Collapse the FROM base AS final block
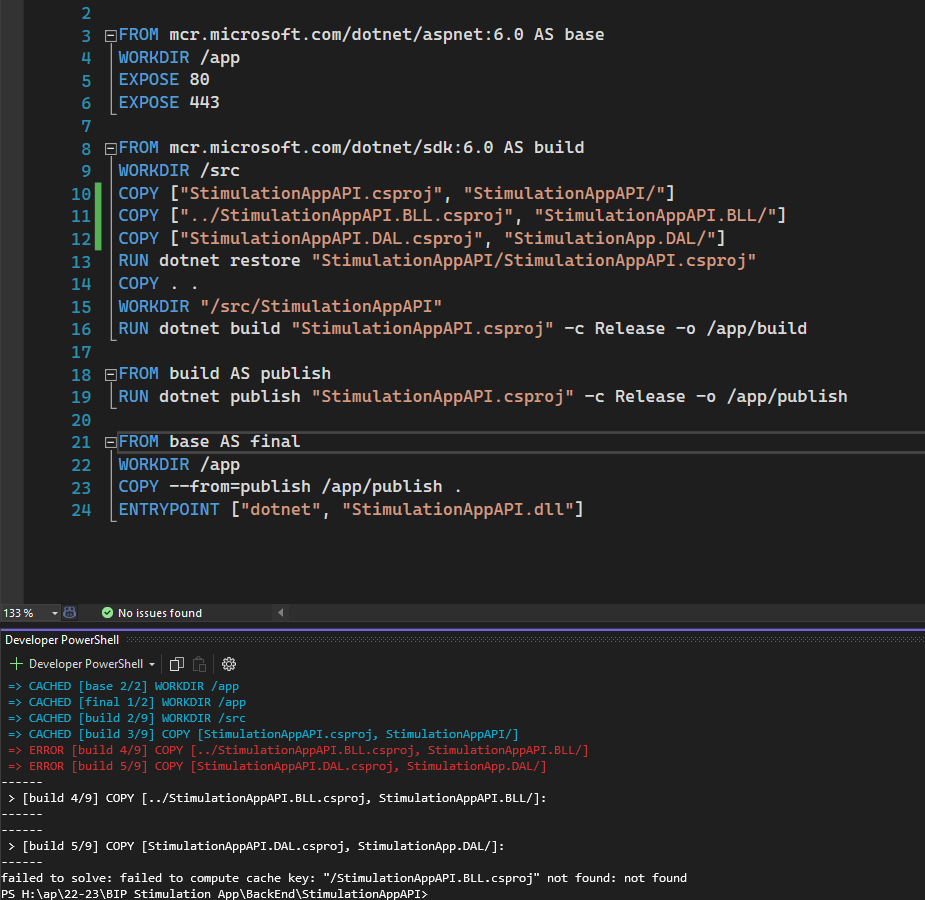Screen dimensions: 925x900 tap(110, 442)
